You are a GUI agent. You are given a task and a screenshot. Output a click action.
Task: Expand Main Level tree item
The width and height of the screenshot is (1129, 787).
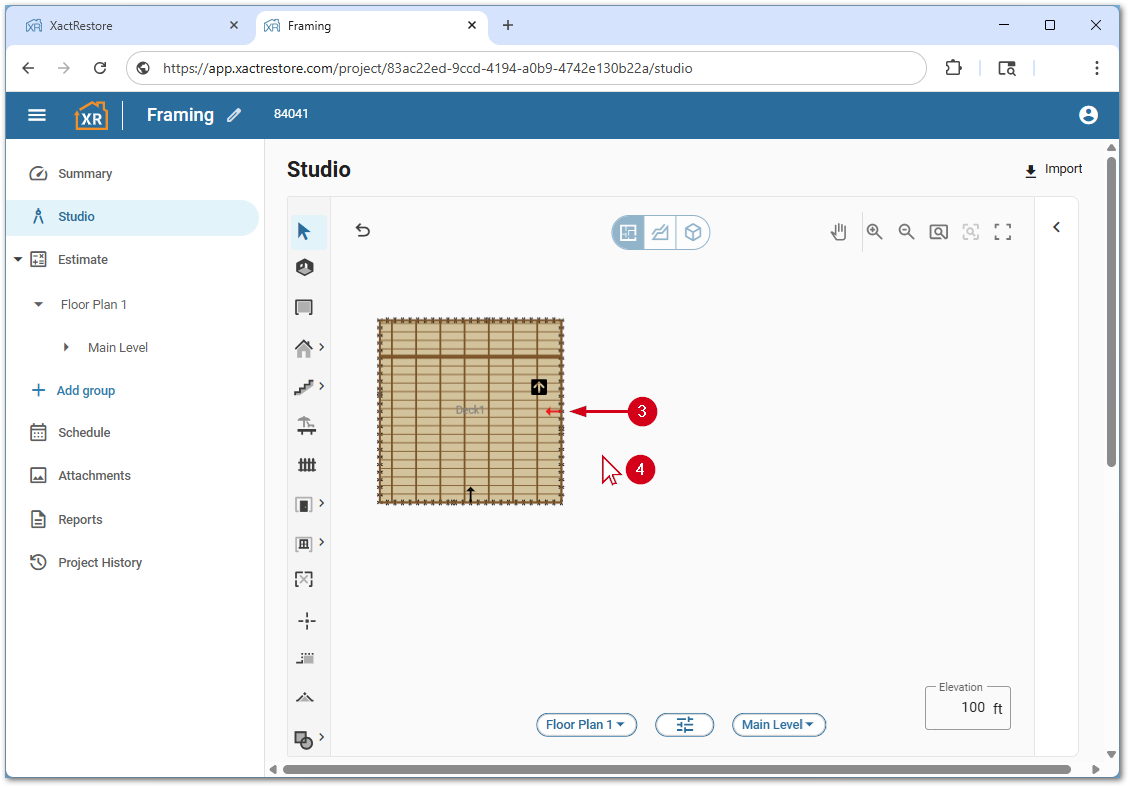pyautogui.click(x=67, y=348)
